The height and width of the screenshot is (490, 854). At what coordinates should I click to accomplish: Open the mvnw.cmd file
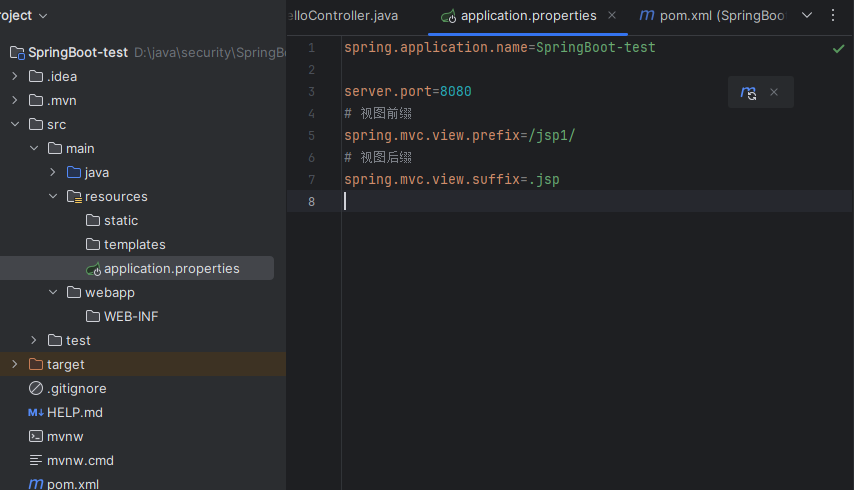pyautogui.click(x=80, y=461)
